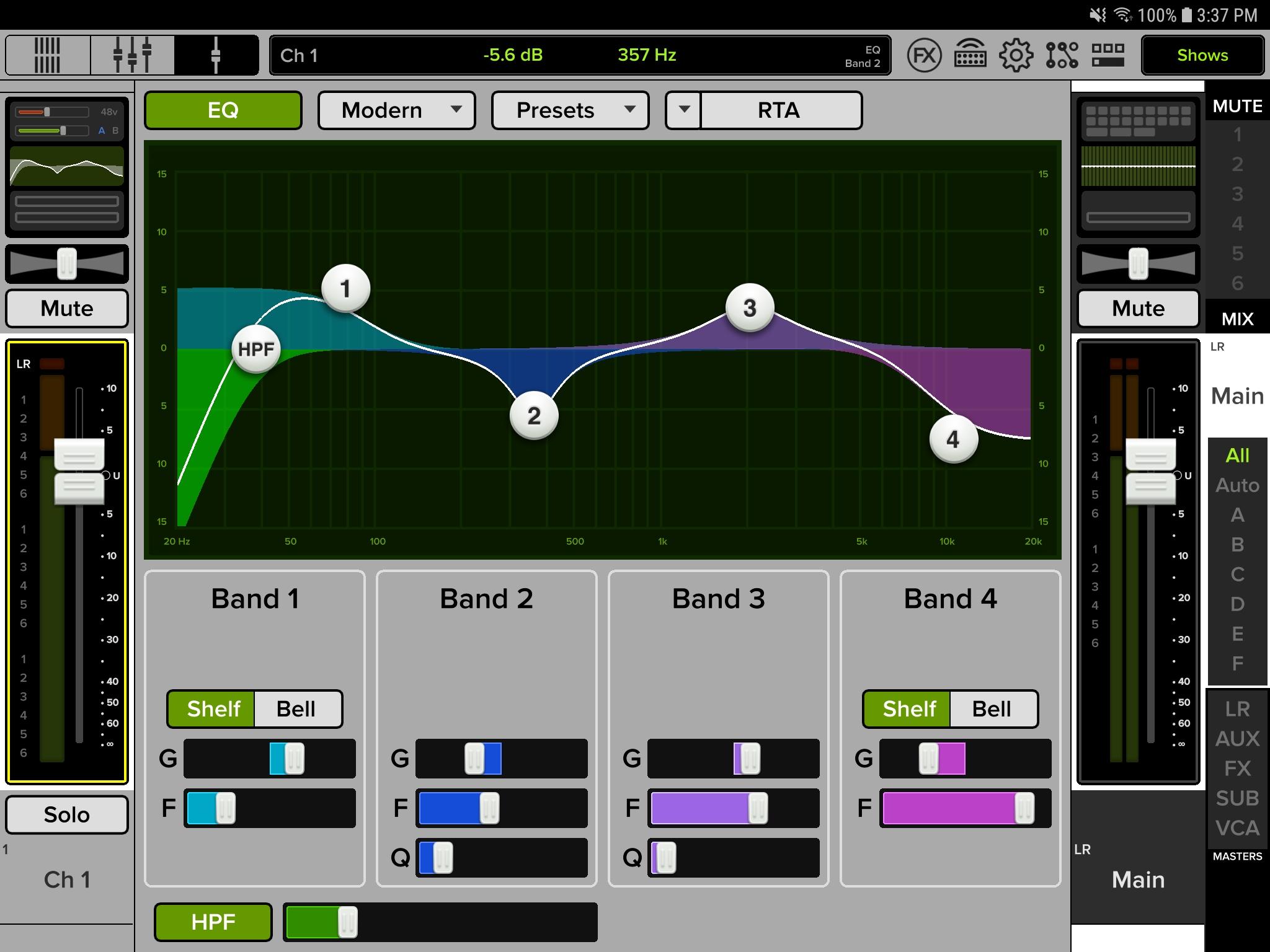Open the signal routing nodes icon
The image size is (1270, 952).
1062,56
